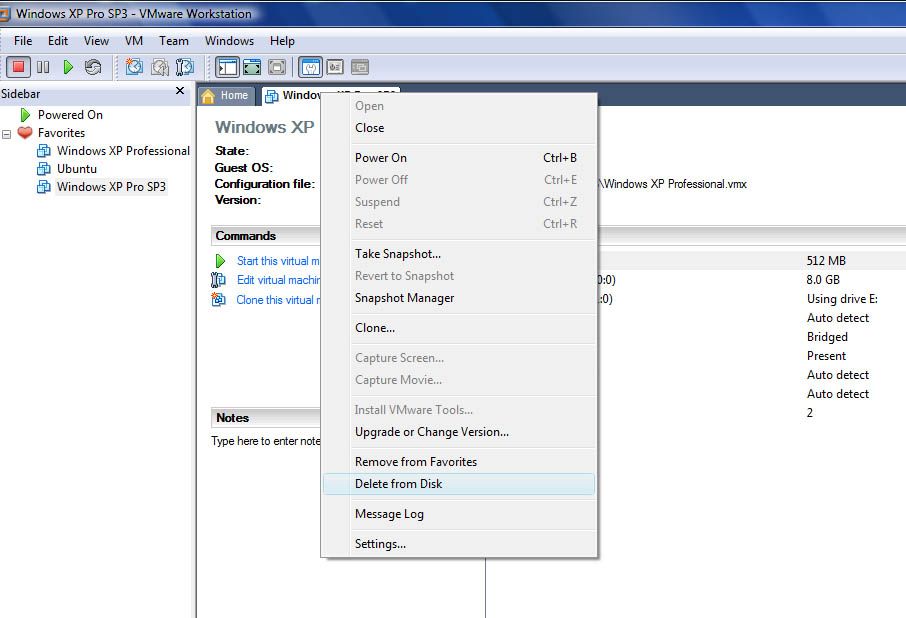
Task: Choose Remove from Favorites menu entry
Action: tap(459, 462)
